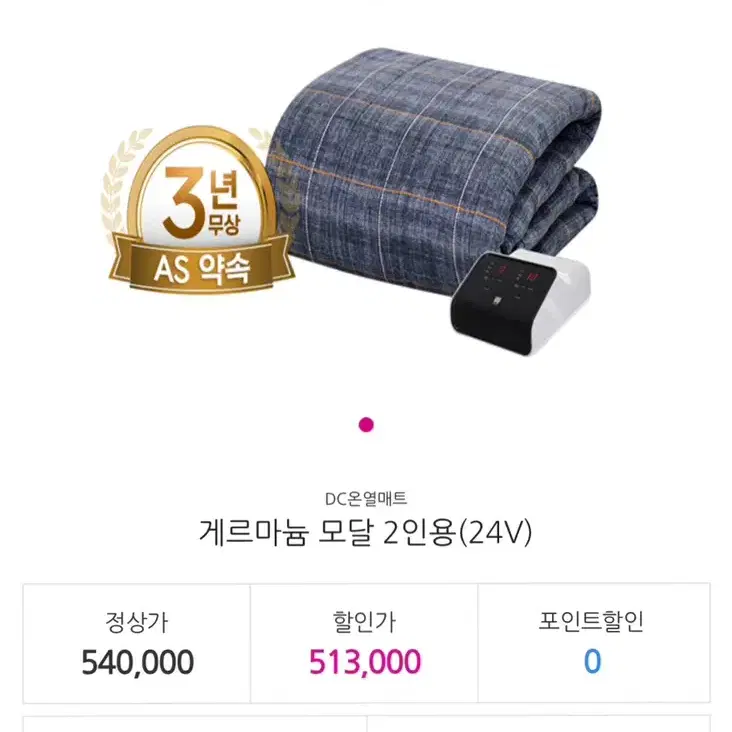The height and width of the screenshot is (732, 732).
Task: Click the 정상가 label
Action: [137, 622]
